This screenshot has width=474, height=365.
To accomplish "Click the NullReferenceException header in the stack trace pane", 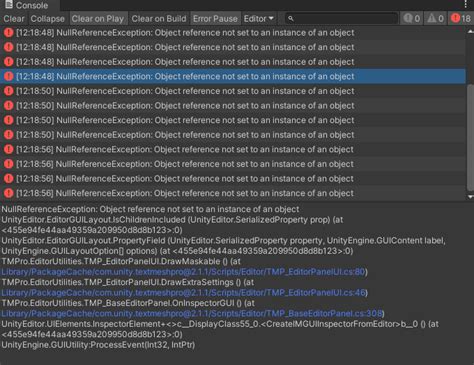I will coord(150,209).
